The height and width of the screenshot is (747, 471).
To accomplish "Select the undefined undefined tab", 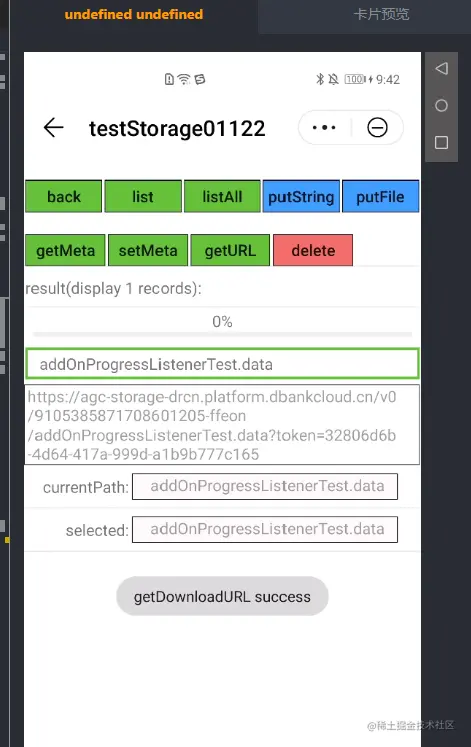I will pyautogui.click(x=134, y=14).
